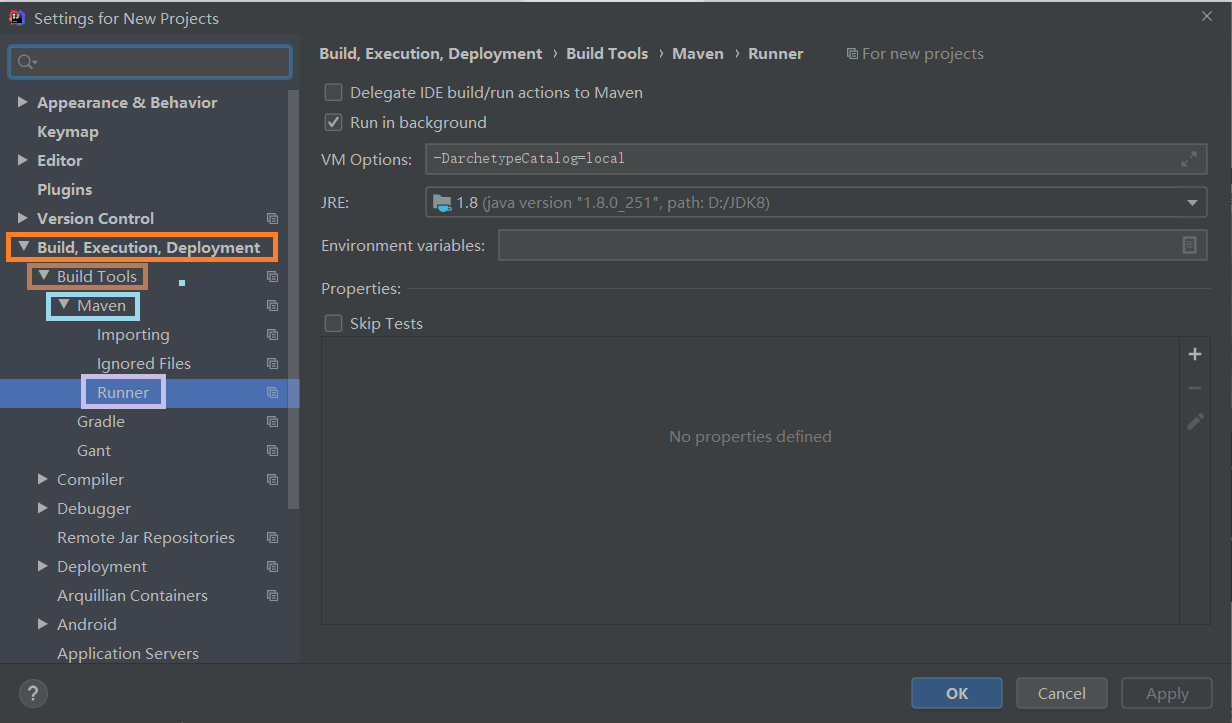This screenshot has height=723, width=1232.
Task: Select Plugins settings page
Action: coord(65,189)
